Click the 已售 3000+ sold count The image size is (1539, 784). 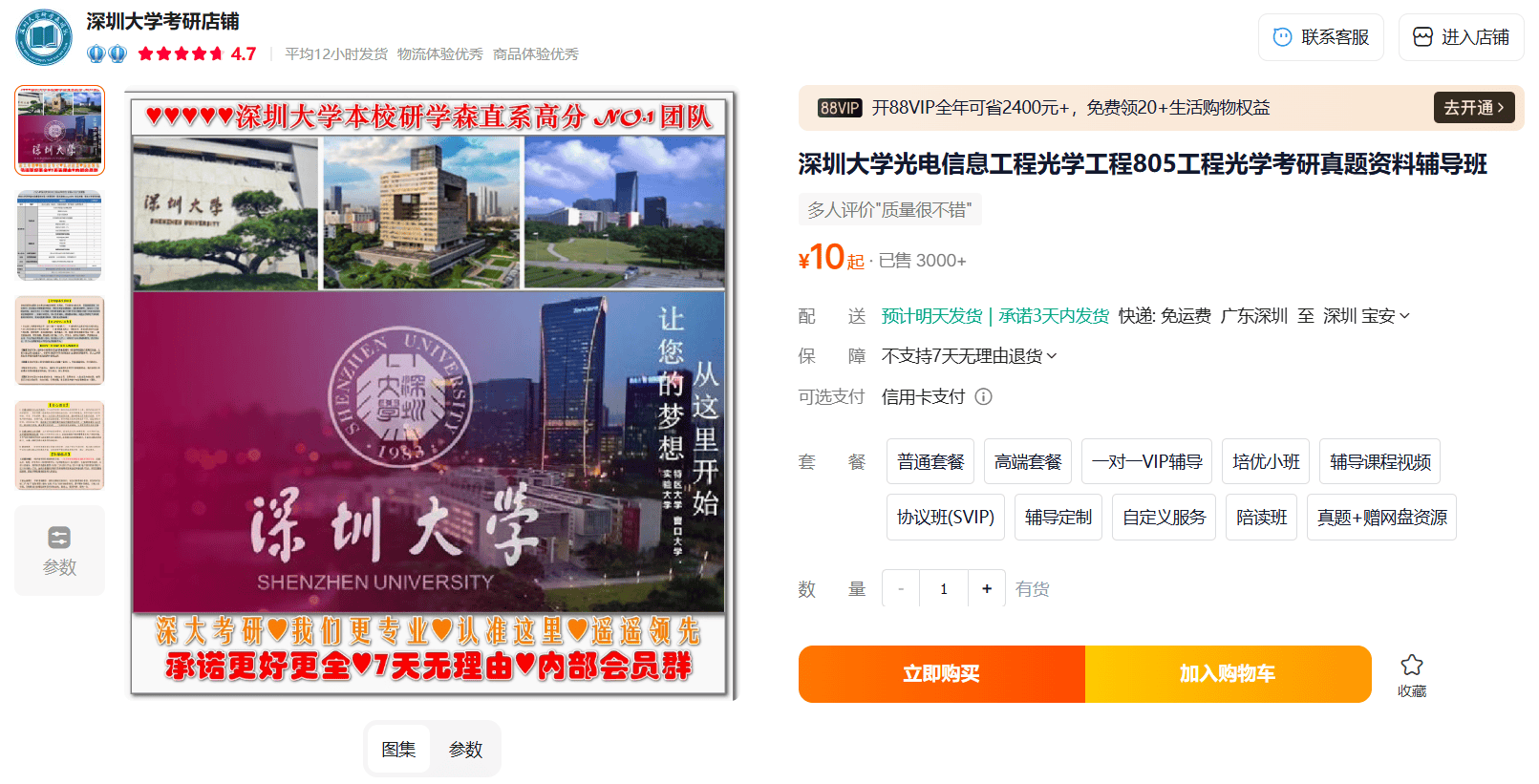922,261
